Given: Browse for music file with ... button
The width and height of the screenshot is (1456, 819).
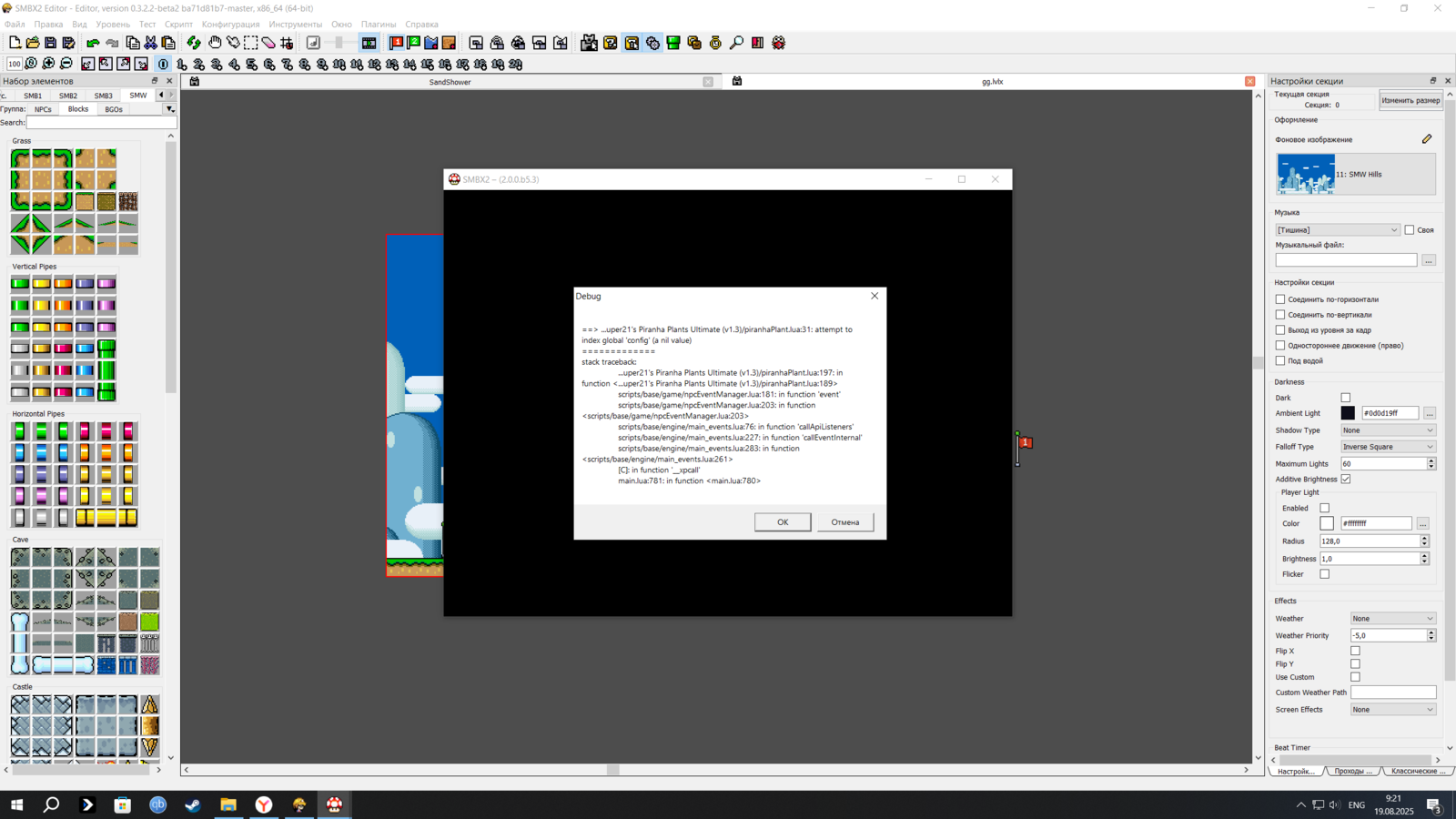Looking at the screenshot, I should [x=1429, y=260].
